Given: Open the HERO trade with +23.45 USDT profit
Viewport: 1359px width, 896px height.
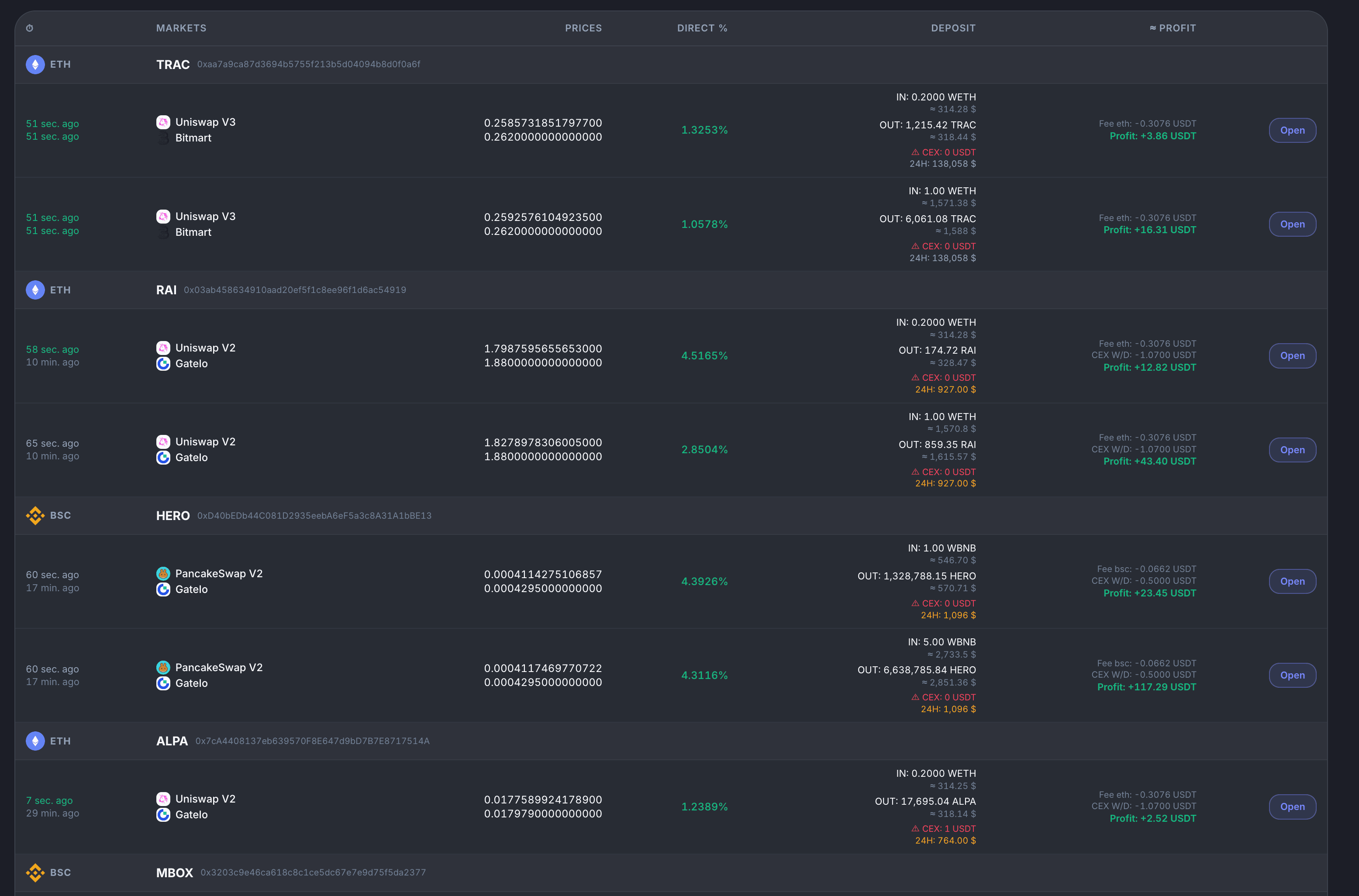Looking at the screenshot, I should [x=1292, y=582].
